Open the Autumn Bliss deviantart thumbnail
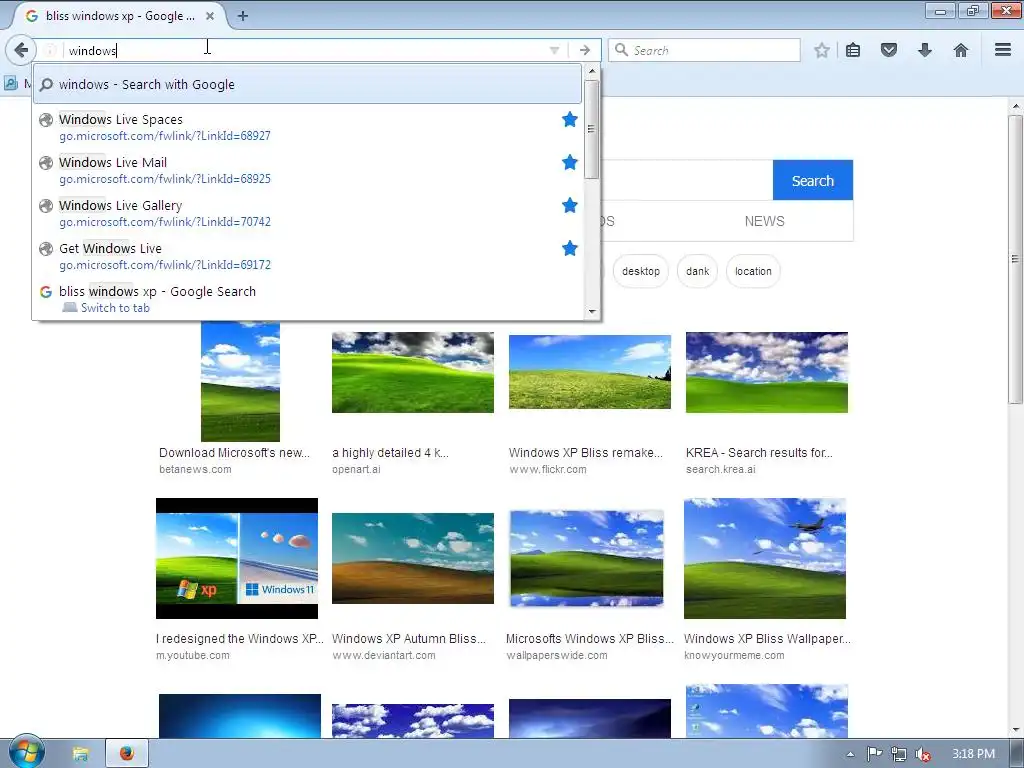 (x=413, y=558)
